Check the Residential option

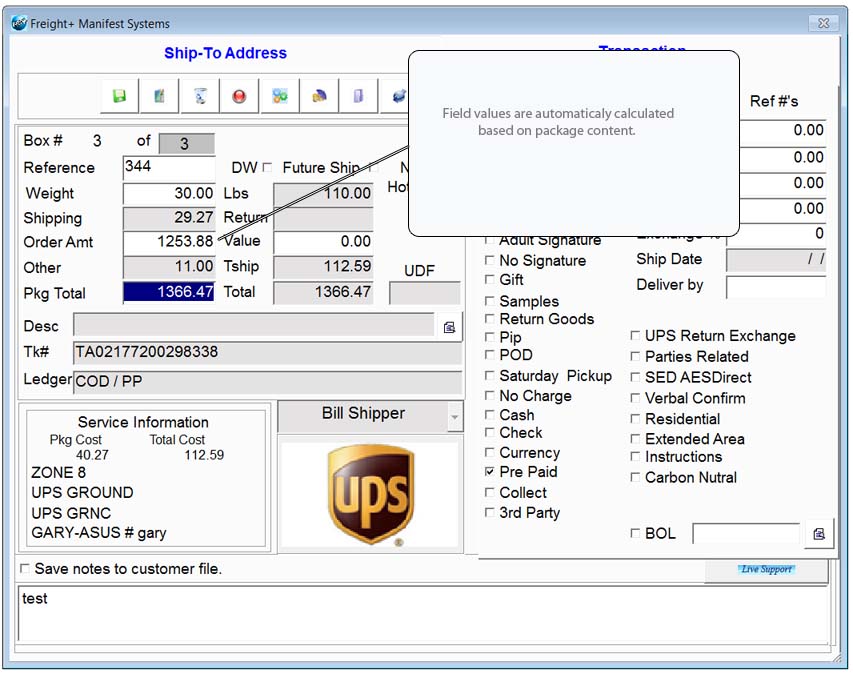click(x=636, y=418)
